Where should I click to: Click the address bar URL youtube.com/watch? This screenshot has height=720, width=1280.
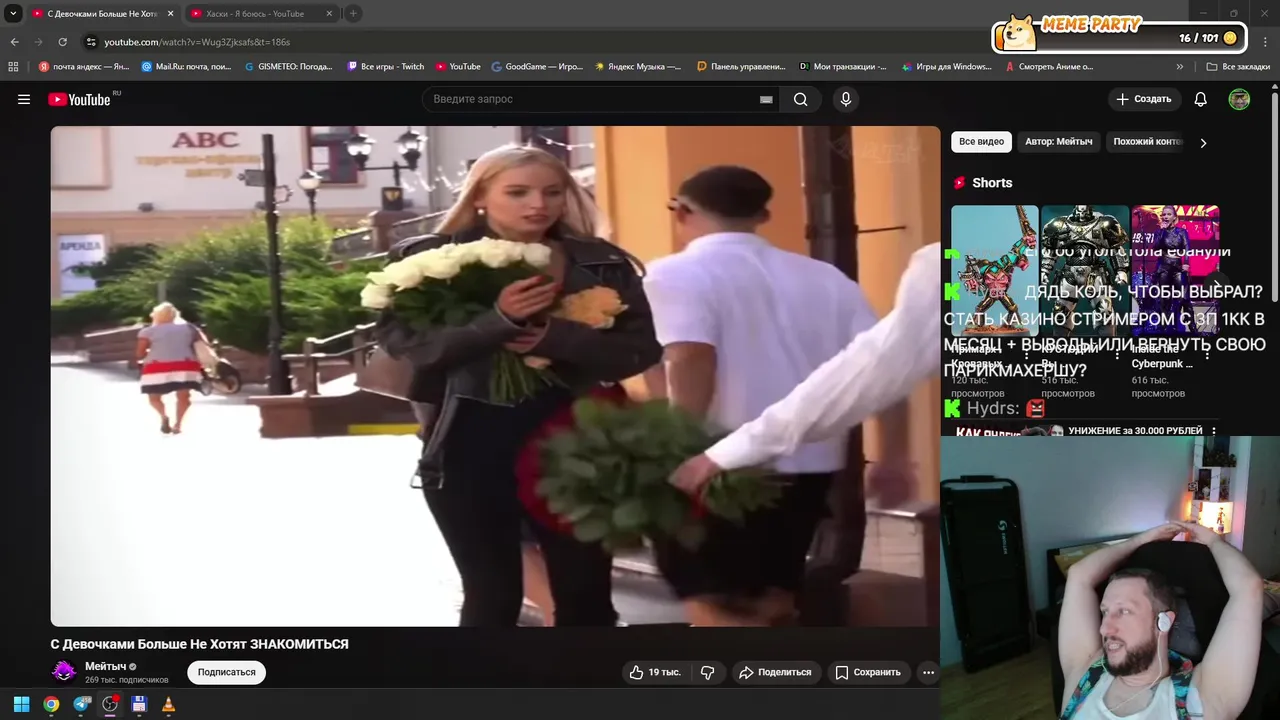pos(197,42)
